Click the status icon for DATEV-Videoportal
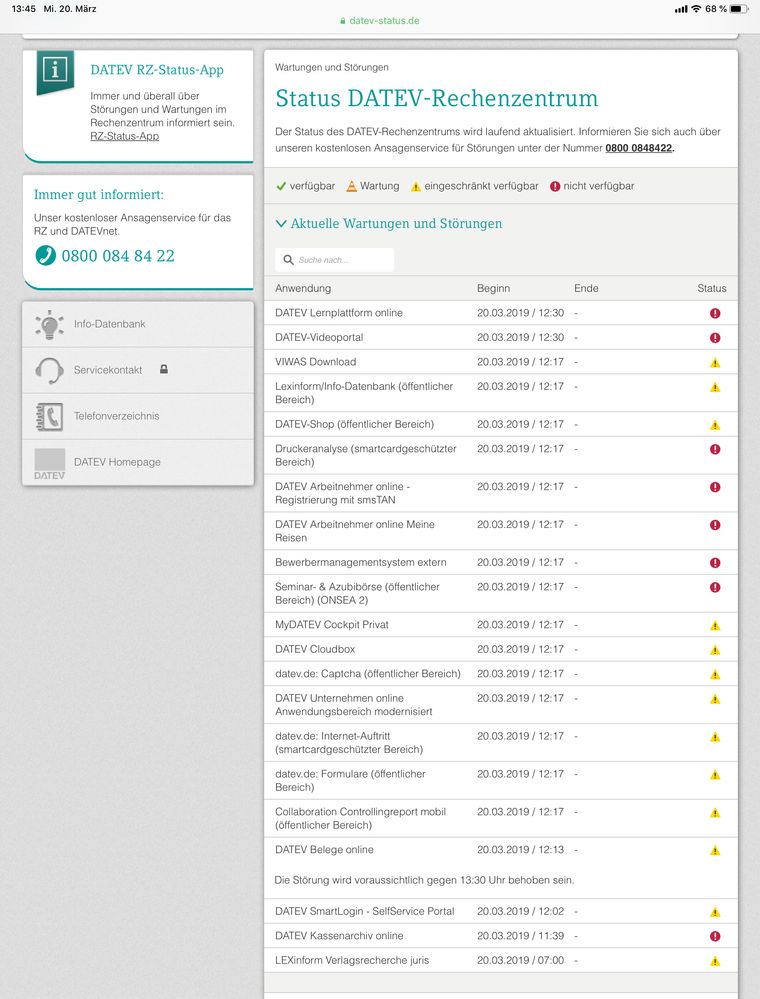 point(715,338)
